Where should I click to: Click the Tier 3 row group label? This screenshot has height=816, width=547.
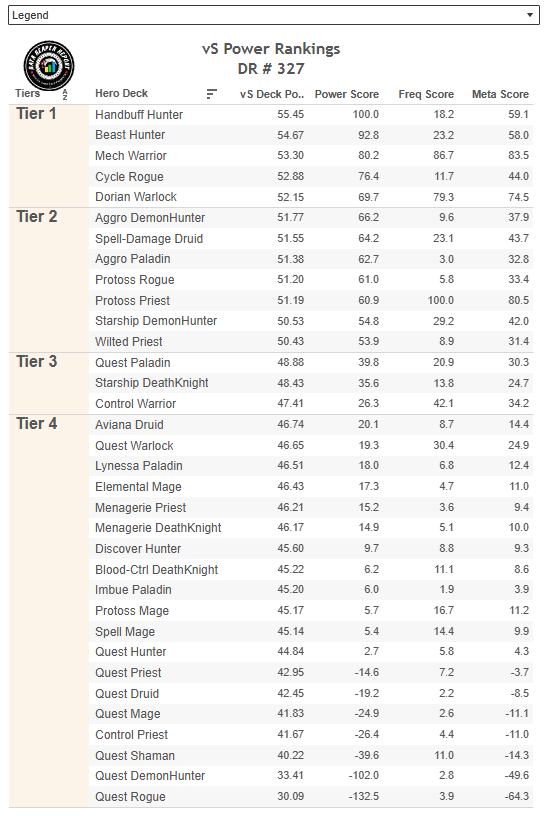pos(36,362)
